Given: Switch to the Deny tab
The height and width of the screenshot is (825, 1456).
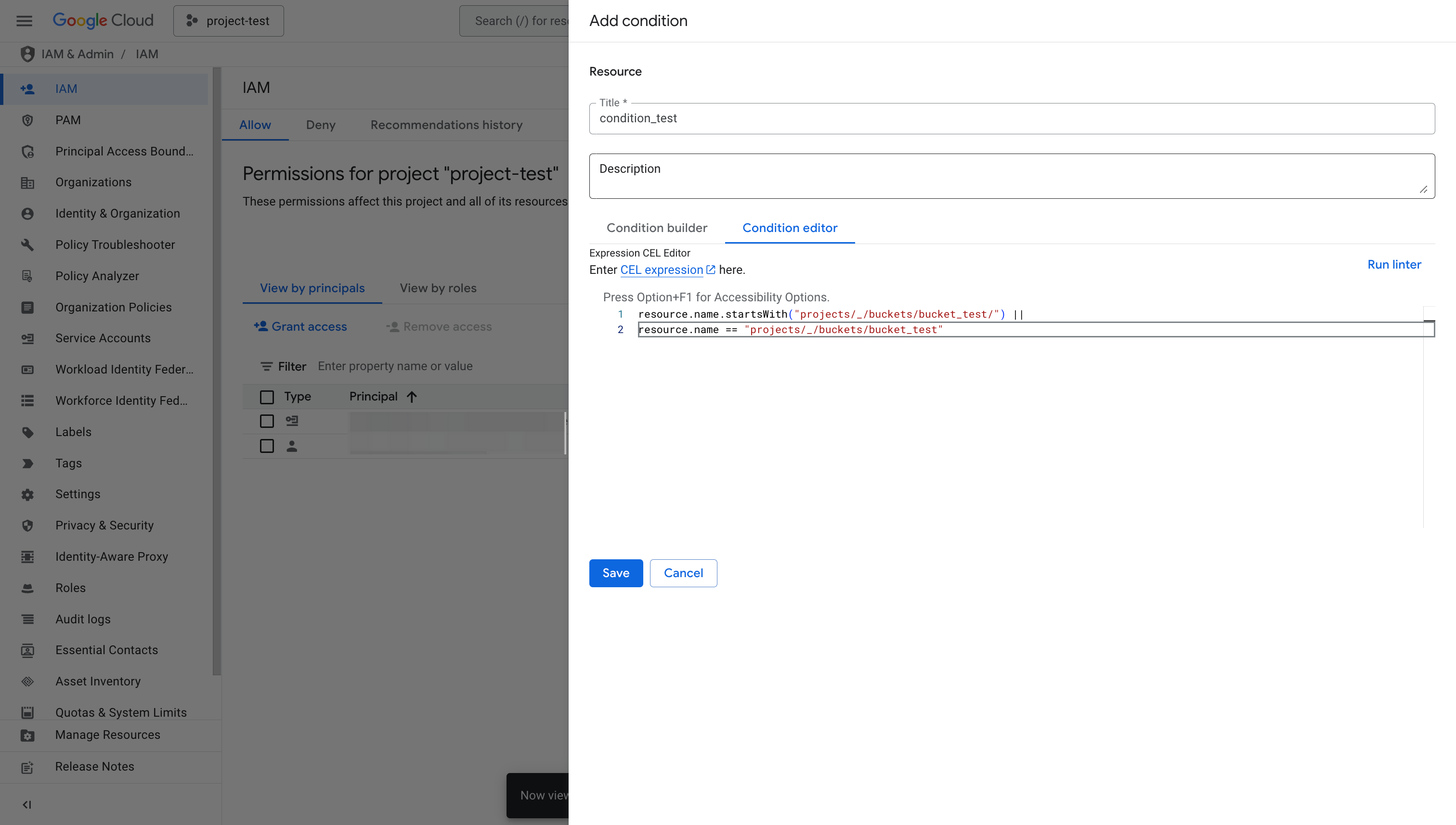Looking at the screenshot, I should click(320, 125).
